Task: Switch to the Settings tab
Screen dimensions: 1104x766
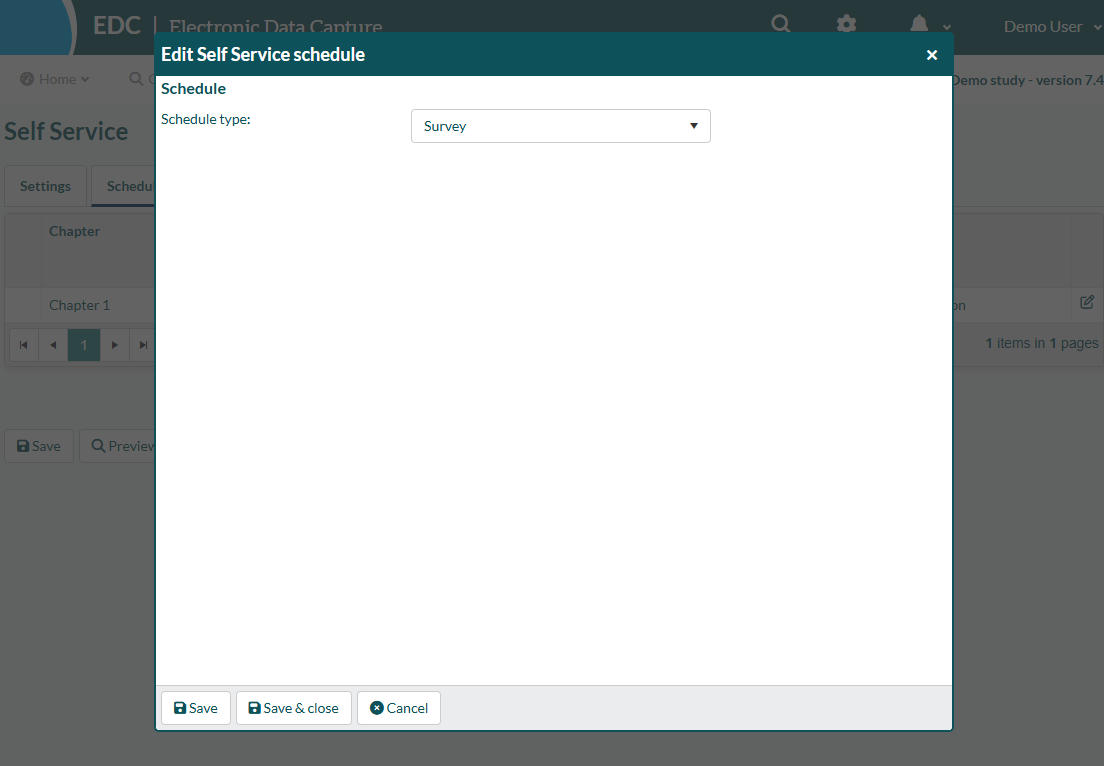Action: 45,186
